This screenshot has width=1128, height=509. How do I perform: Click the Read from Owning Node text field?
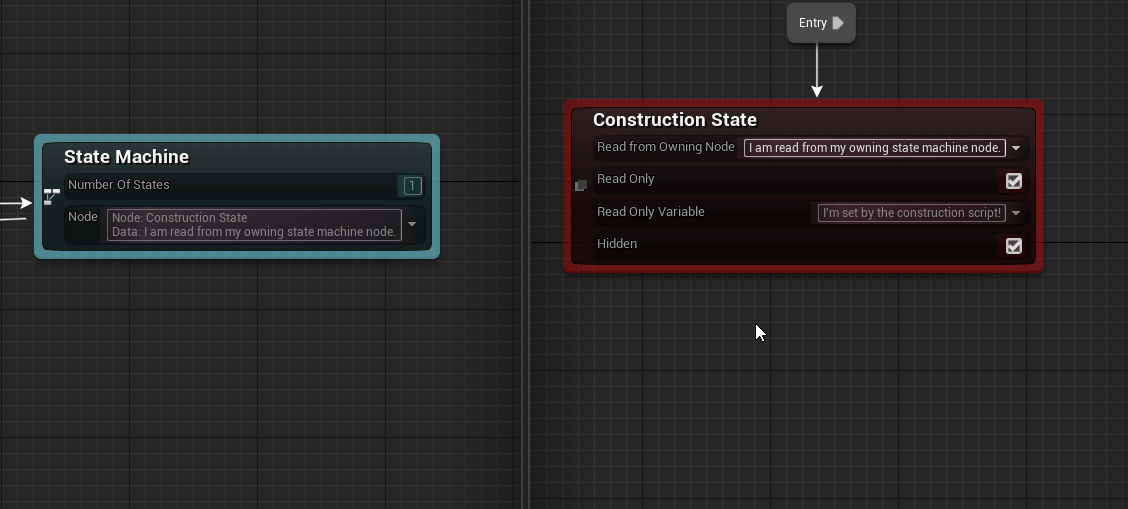point(874,148)
